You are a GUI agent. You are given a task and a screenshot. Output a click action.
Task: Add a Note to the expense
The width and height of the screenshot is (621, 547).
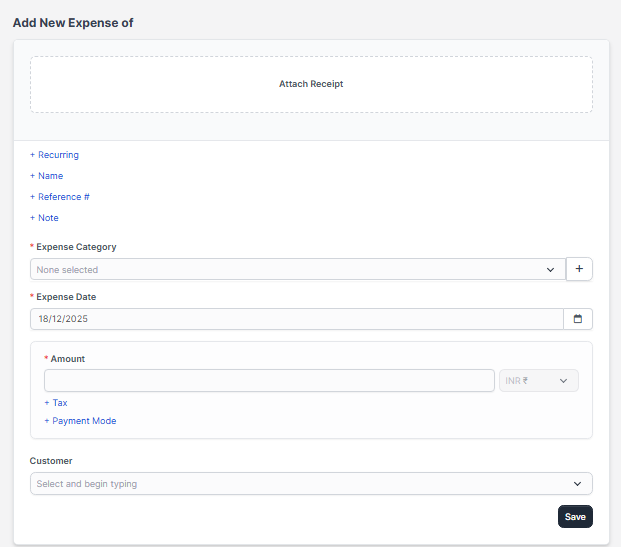pos(45,218)
